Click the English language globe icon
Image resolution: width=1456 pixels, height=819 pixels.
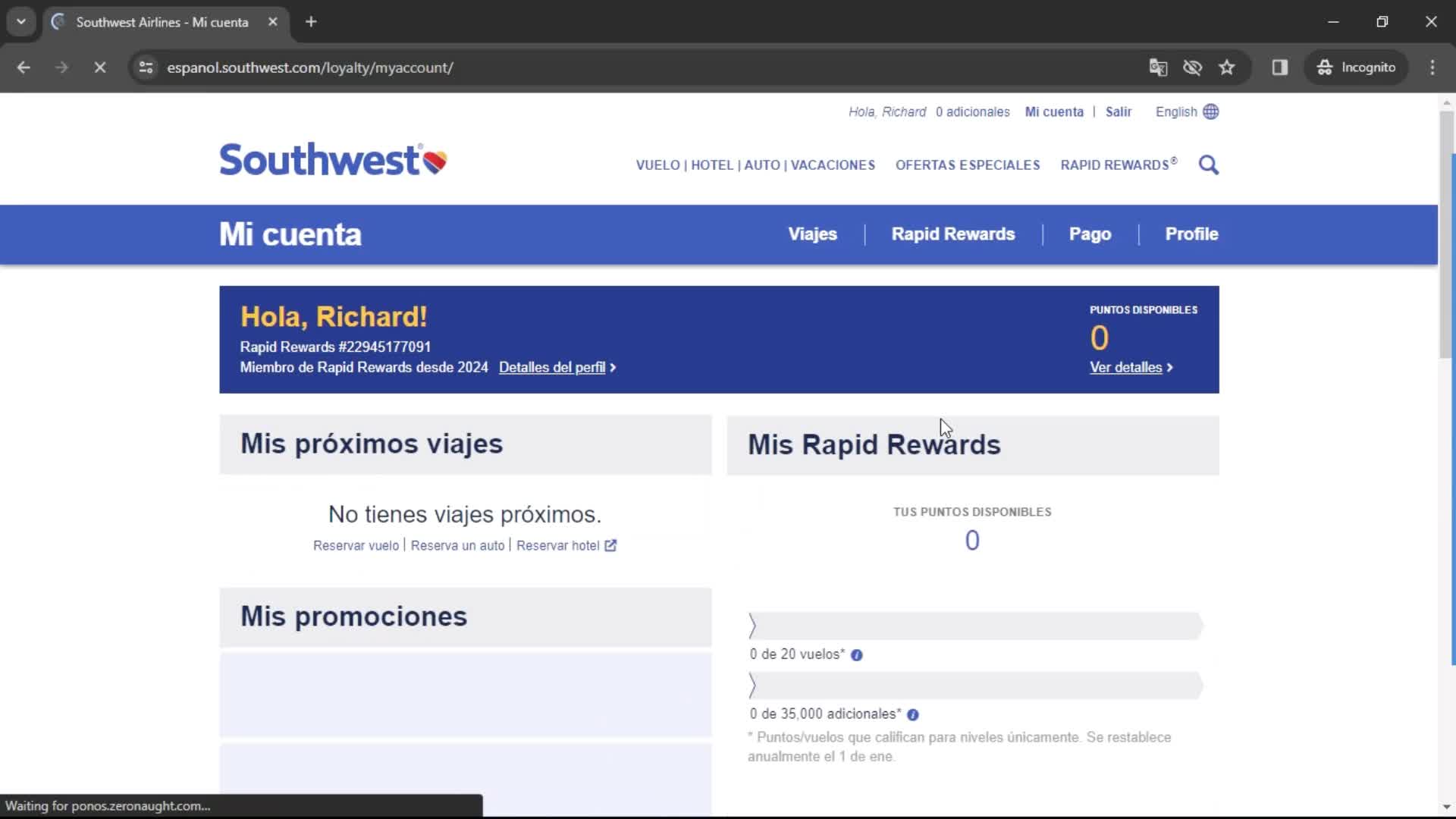[1211, 111]
